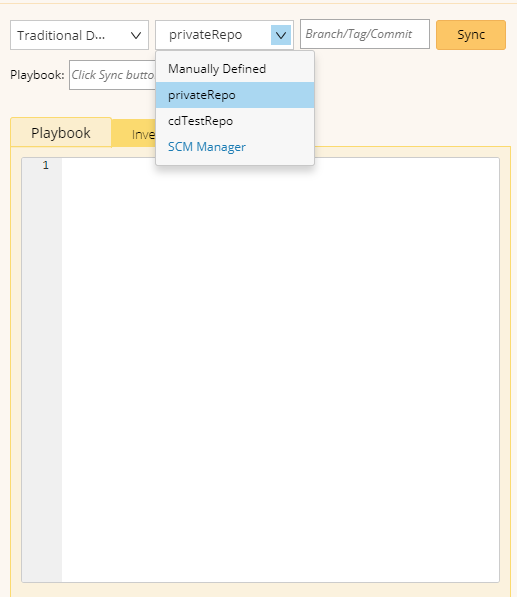Click the orange Sync button
Image resolution: width=517 pixels, height=597 pixels.
tap(471, 35)
